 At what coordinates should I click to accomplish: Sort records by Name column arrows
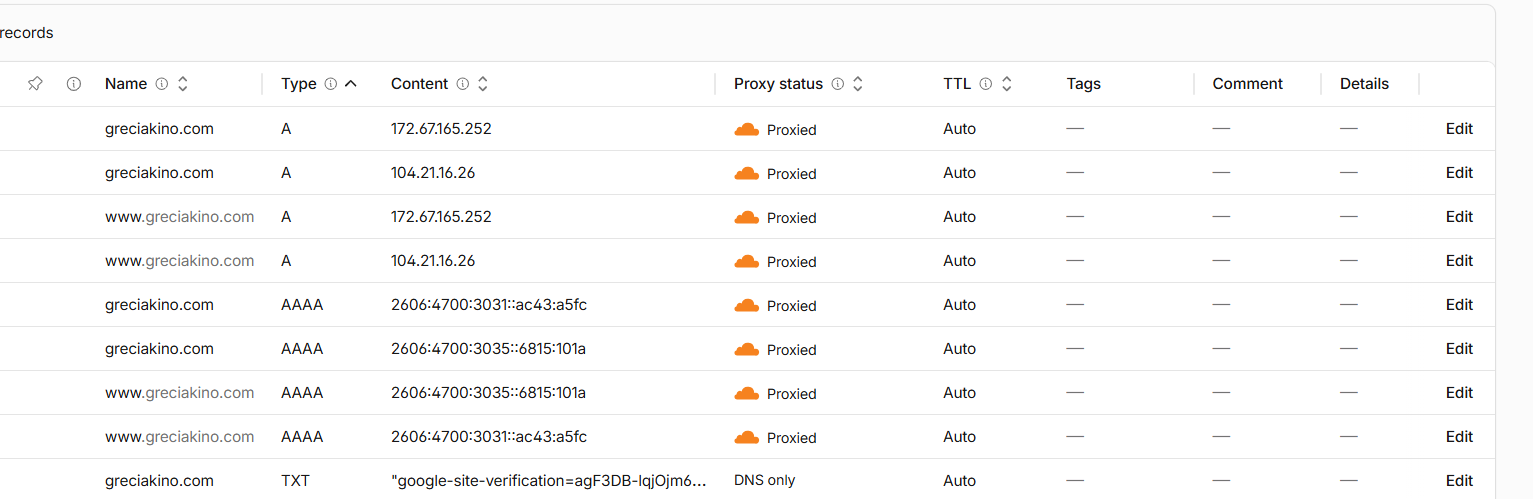(x=183, y=84)
